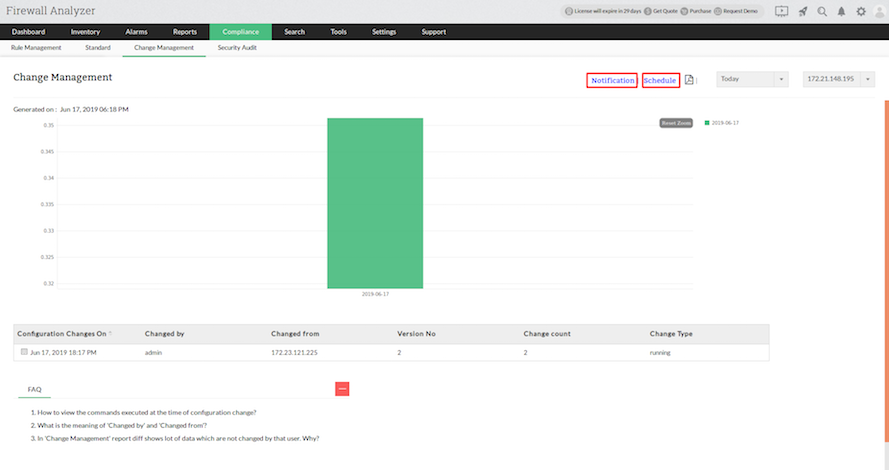Open the user profile avatar
Image resolution: width=889 pixels, height=470 pixels.
point(879,12)
